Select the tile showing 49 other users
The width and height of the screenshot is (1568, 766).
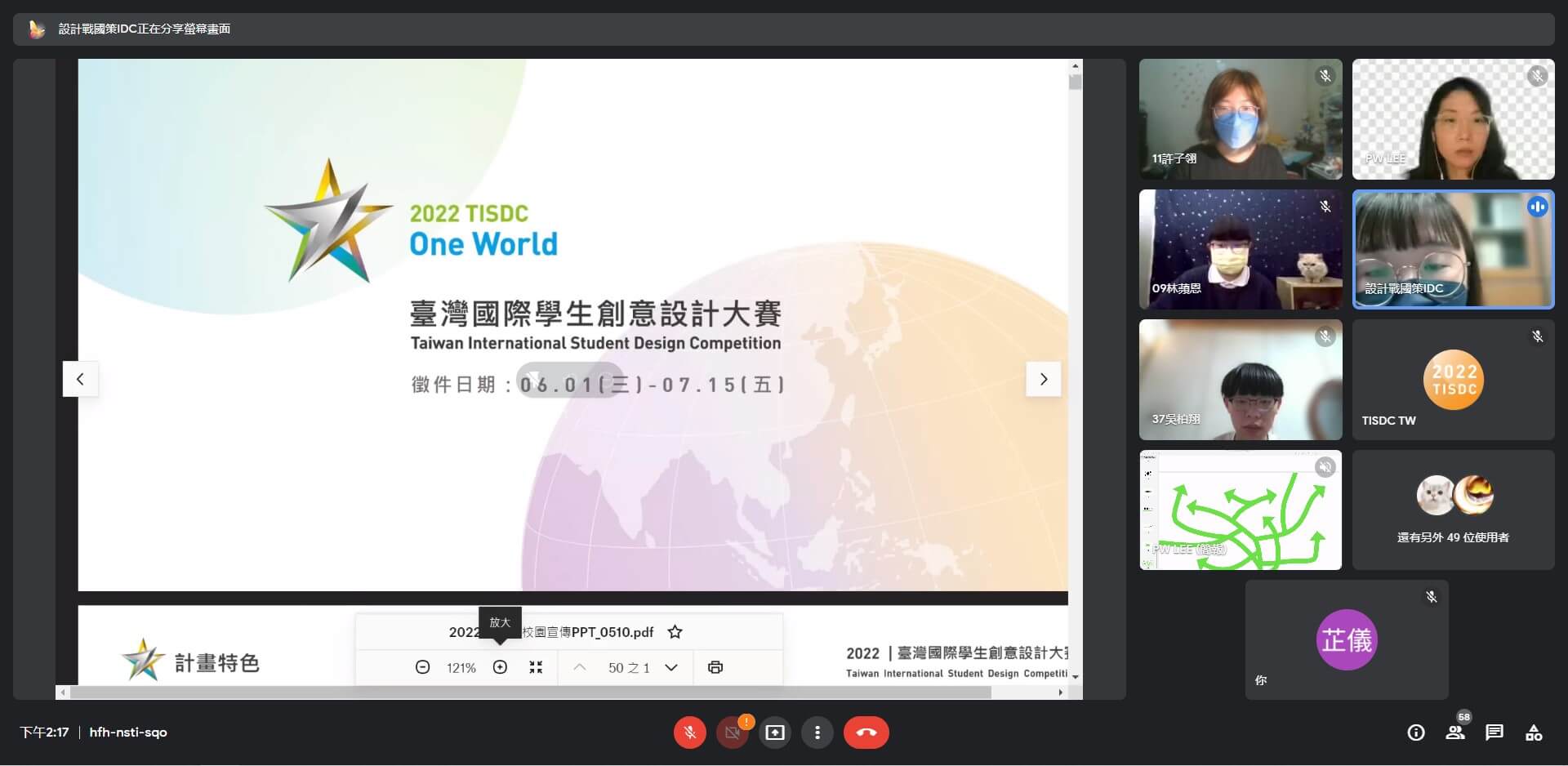1453,510
